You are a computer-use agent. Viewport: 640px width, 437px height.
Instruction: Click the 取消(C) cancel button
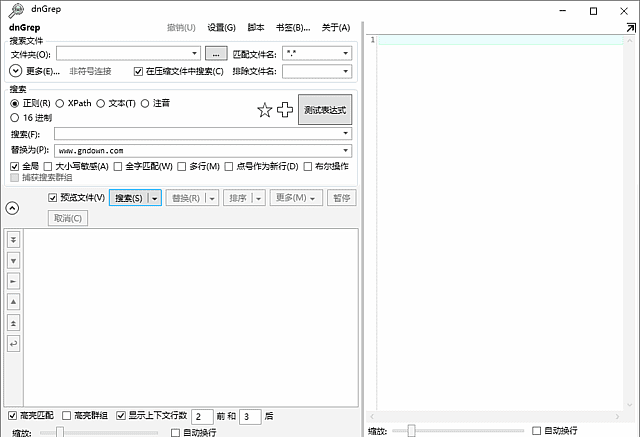(x=68, y=218)
